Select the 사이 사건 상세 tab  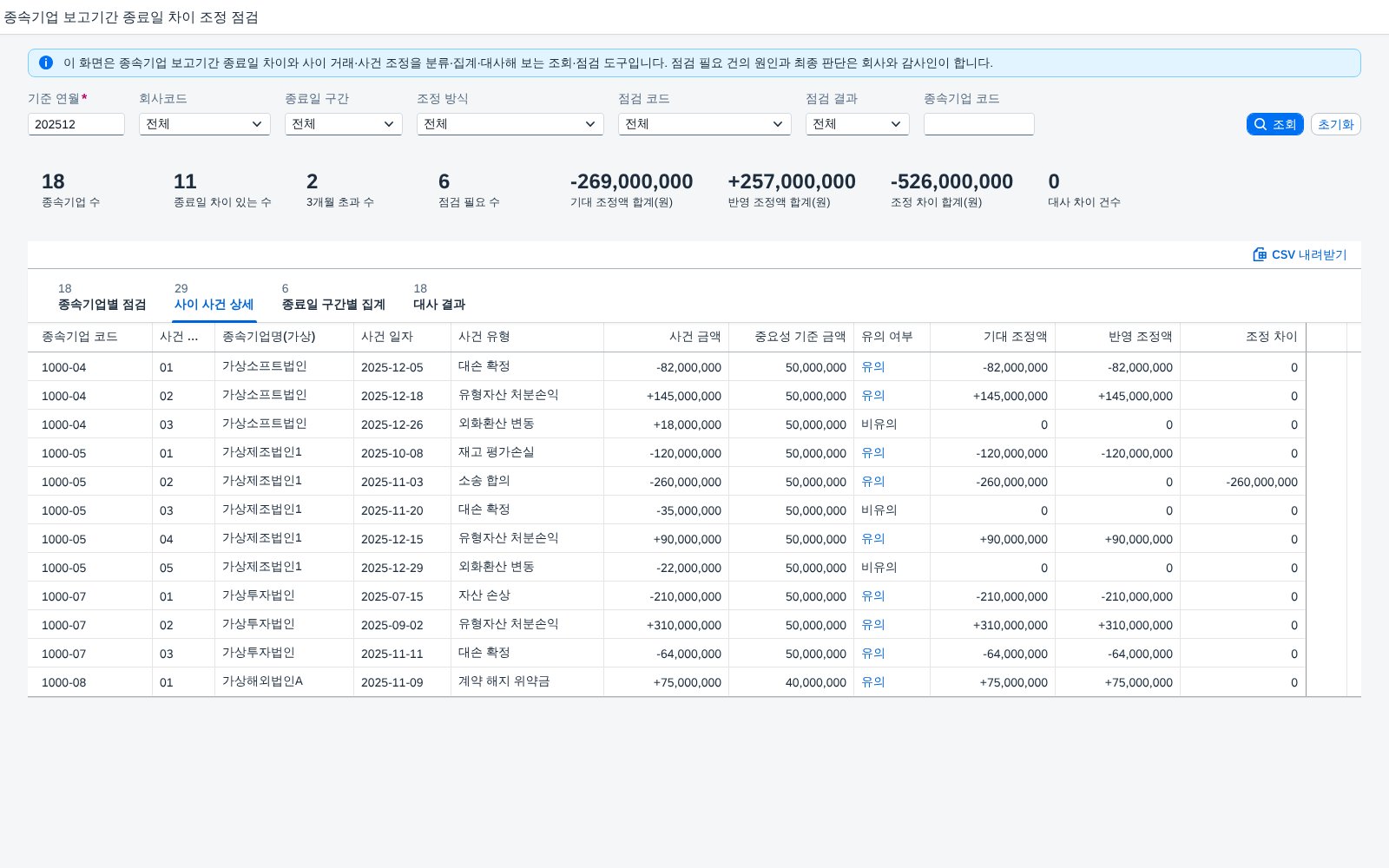coord(214,297)
